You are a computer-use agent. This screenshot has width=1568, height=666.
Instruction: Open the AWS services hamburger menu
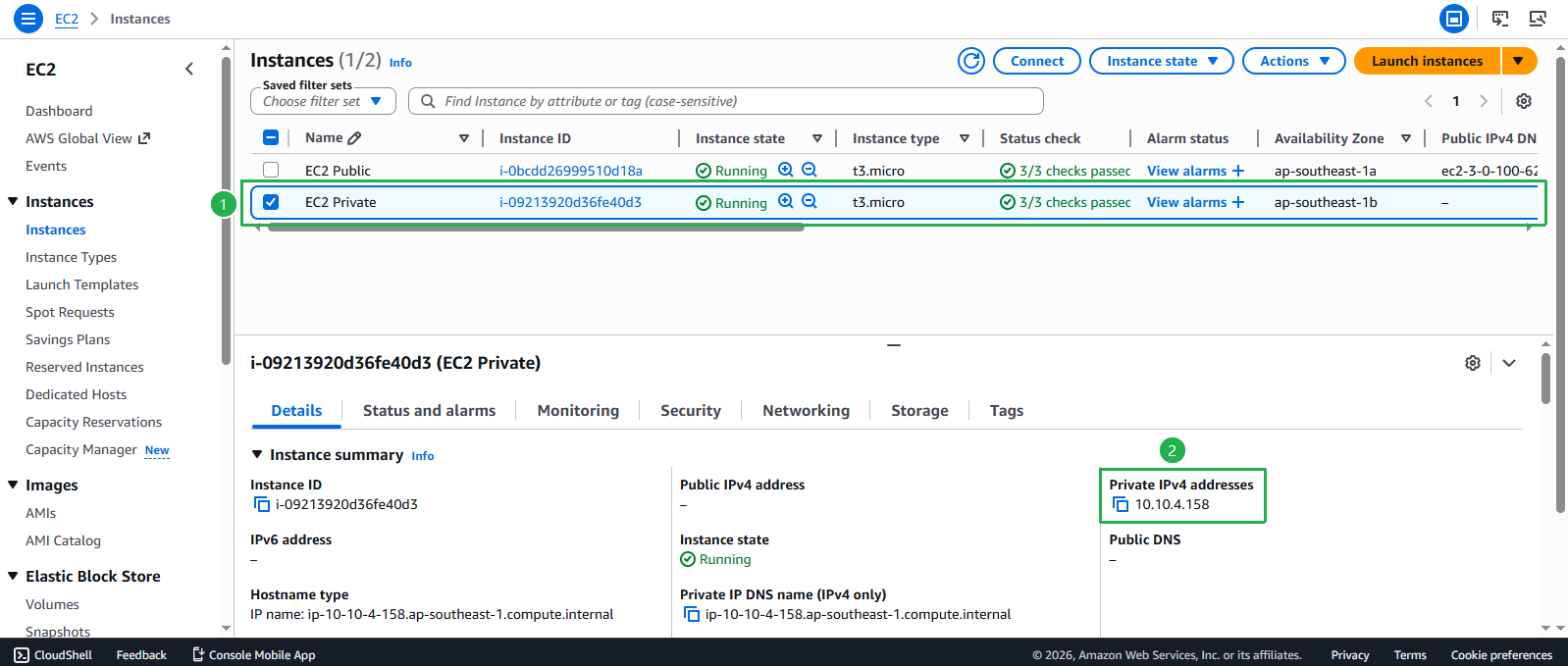point(27,19)
